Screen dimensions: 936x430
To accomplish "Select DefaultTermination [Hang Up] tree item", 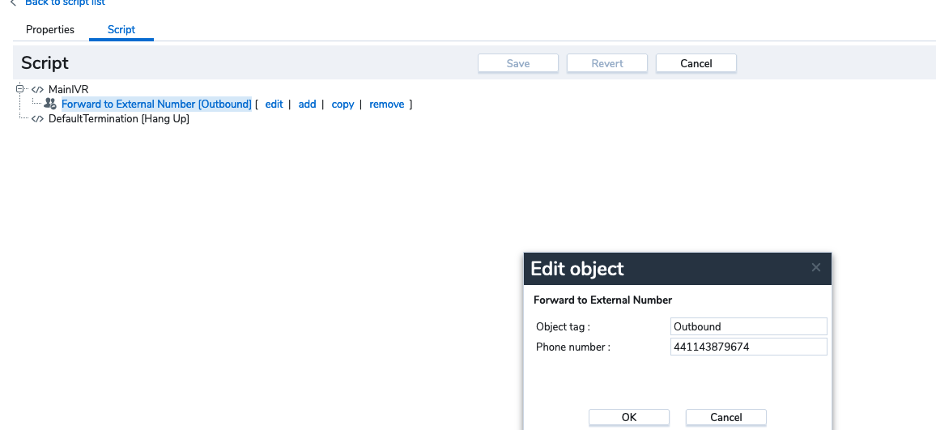I will click(119, 118).
